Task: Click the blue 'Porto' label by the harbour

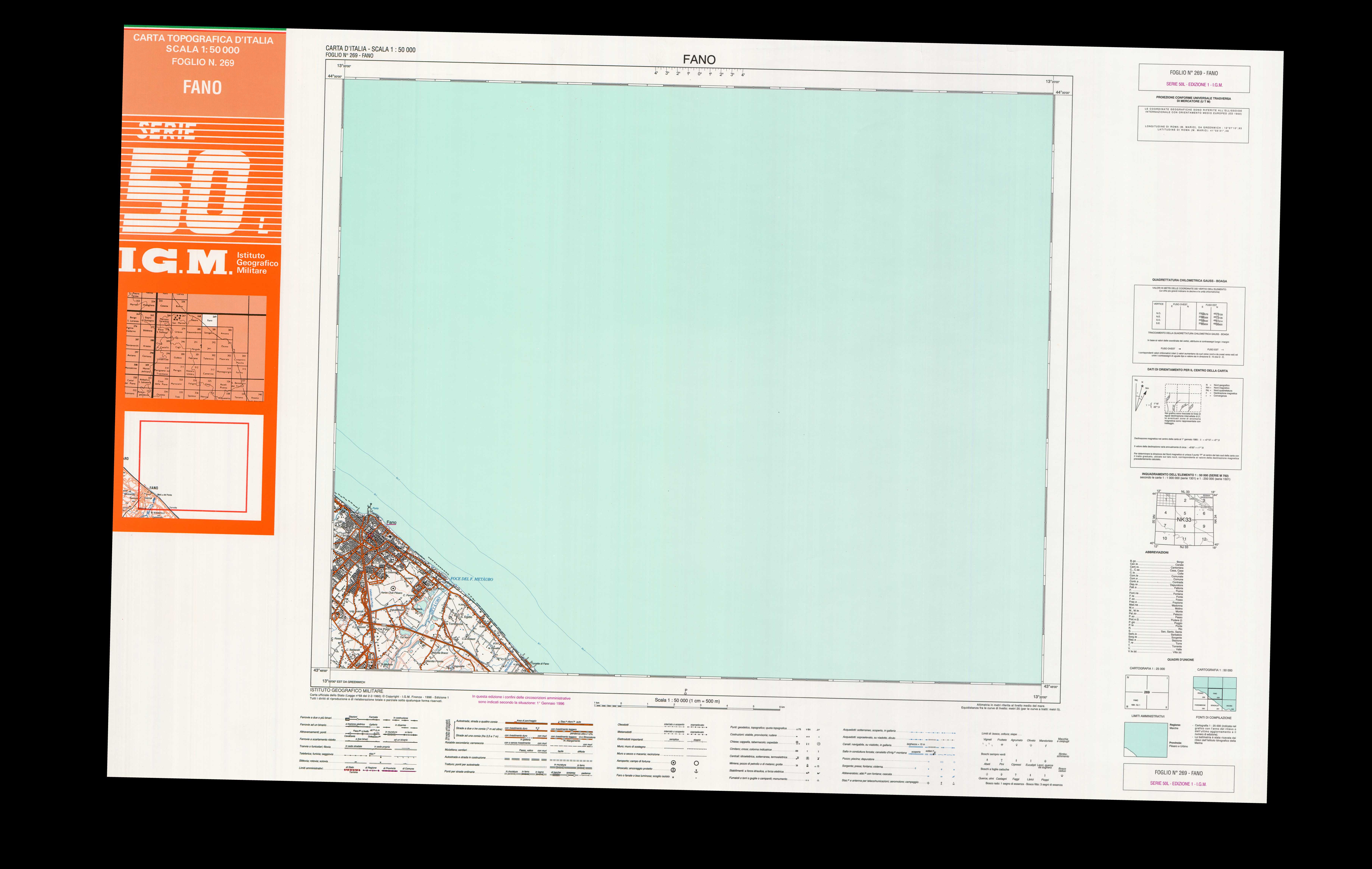Action: point(376,509)
